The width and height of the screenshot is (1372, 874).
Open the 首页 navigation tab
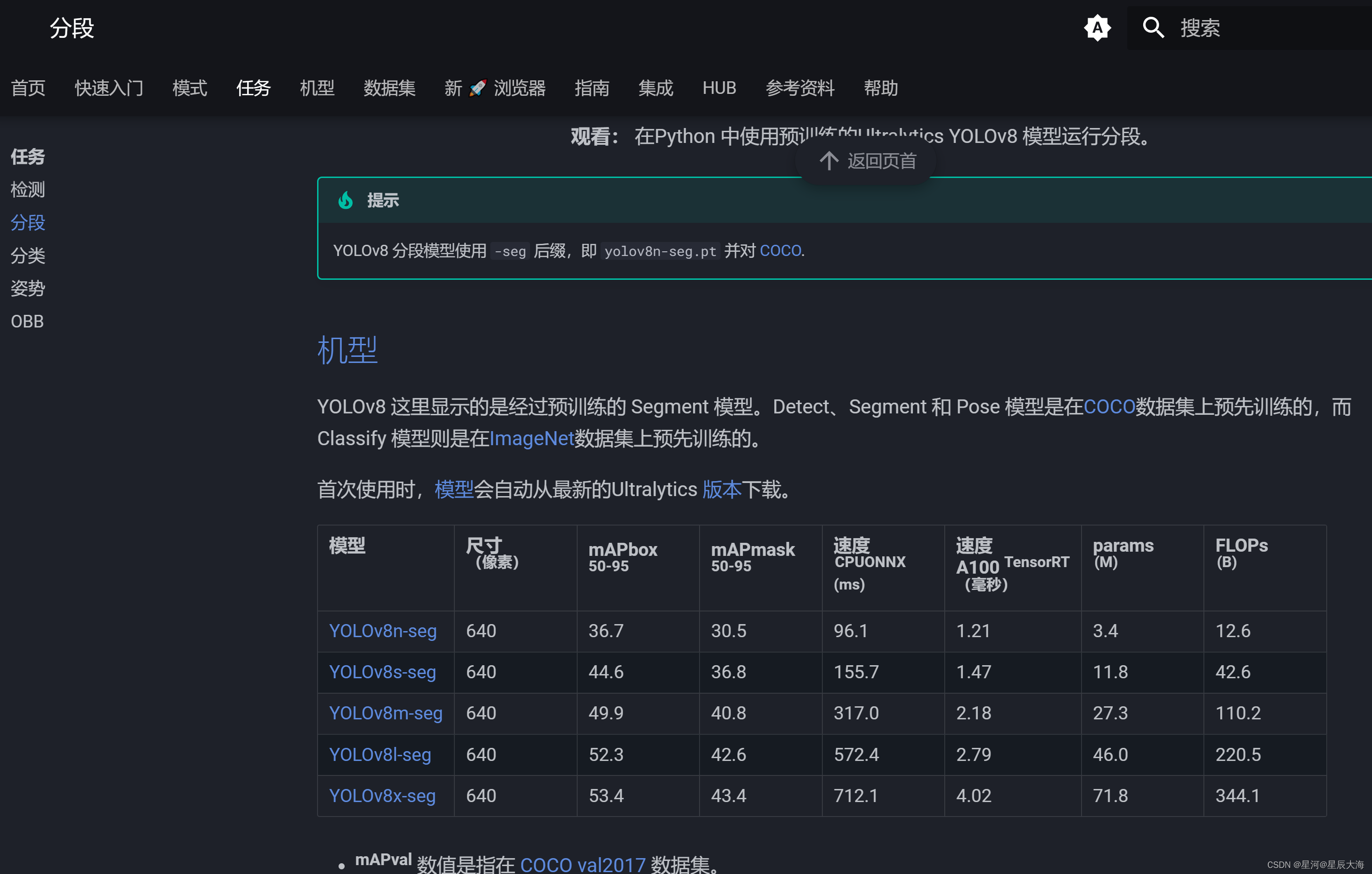pyautogui.click(x=28, y=88)
